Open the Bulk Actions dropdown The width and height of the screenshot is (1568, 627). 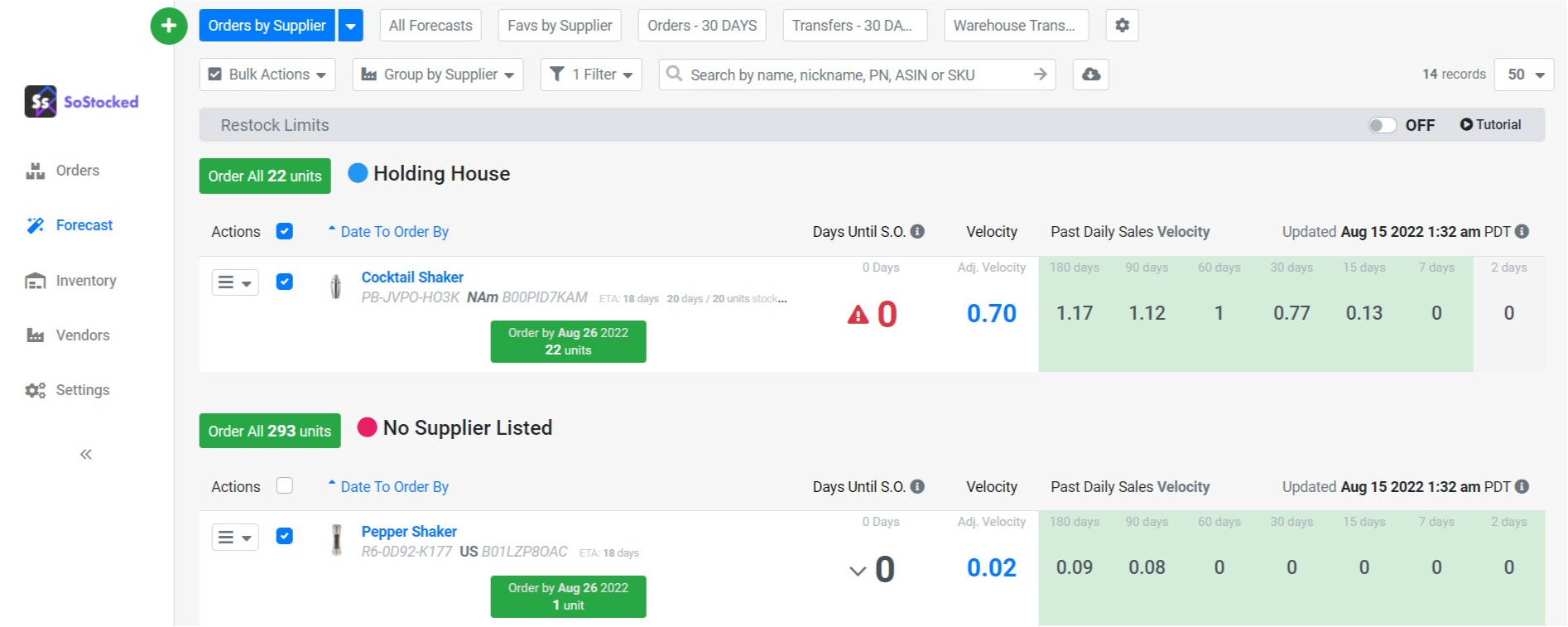267,75
